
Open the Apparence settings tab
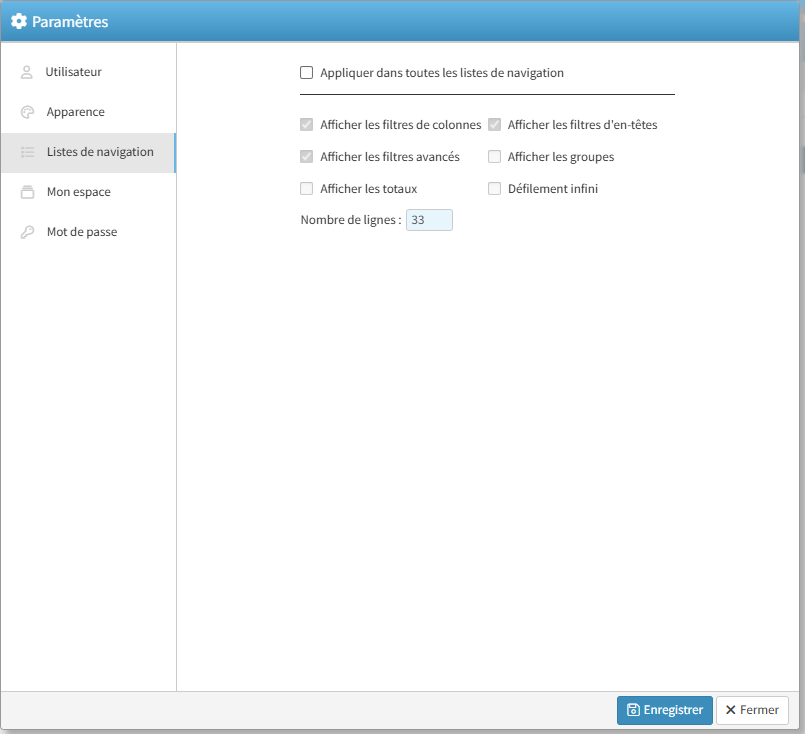pos(75,112)
